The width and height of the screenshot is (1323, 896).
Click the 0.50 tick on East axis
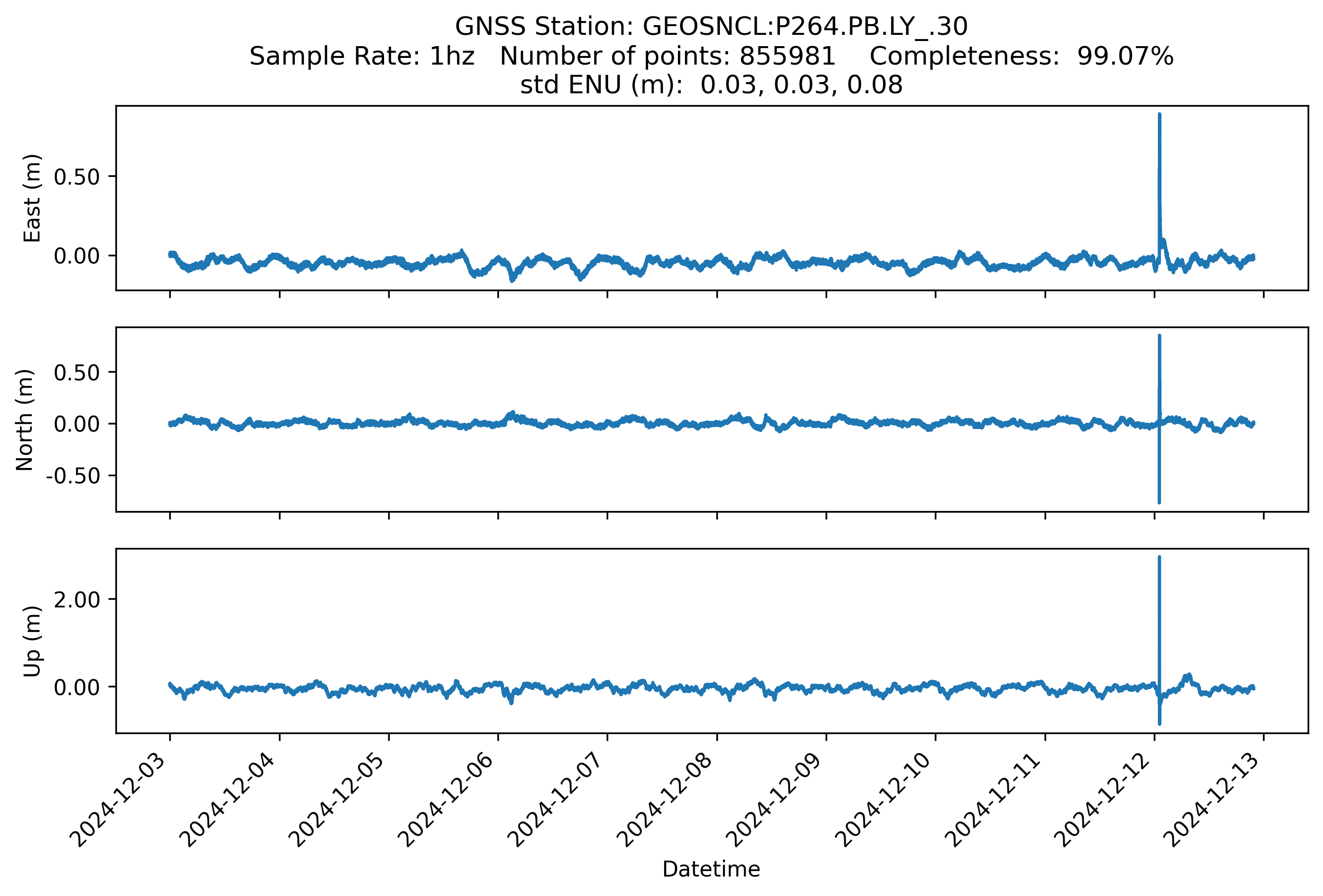point(76,177)
